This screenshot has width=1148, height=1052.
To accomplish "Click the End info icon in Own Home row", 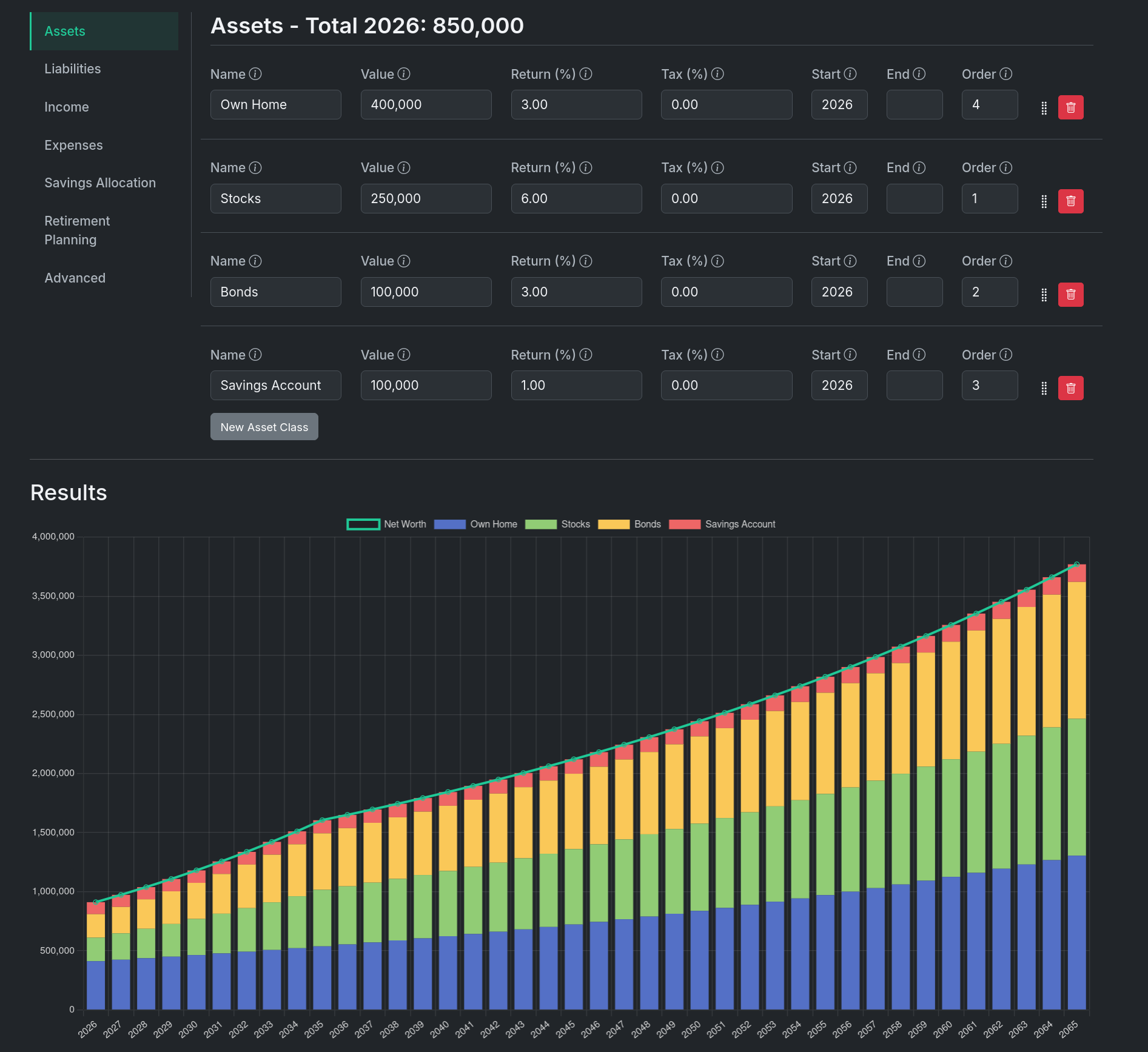I will [x=919, y=74].
